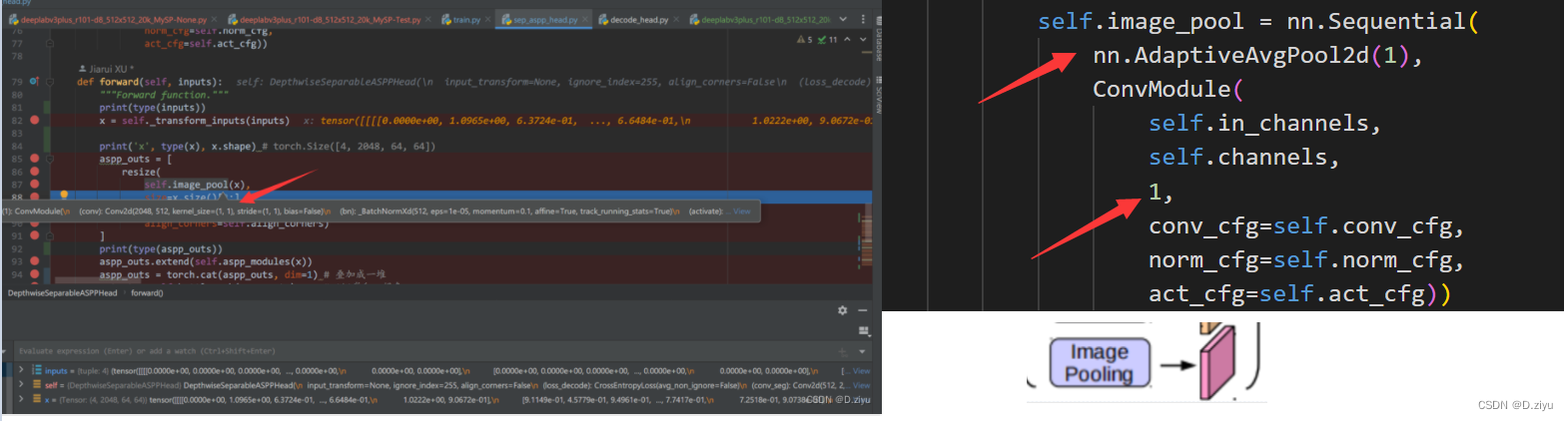Click the yellow intention lightbulb icon

(64, 196)
